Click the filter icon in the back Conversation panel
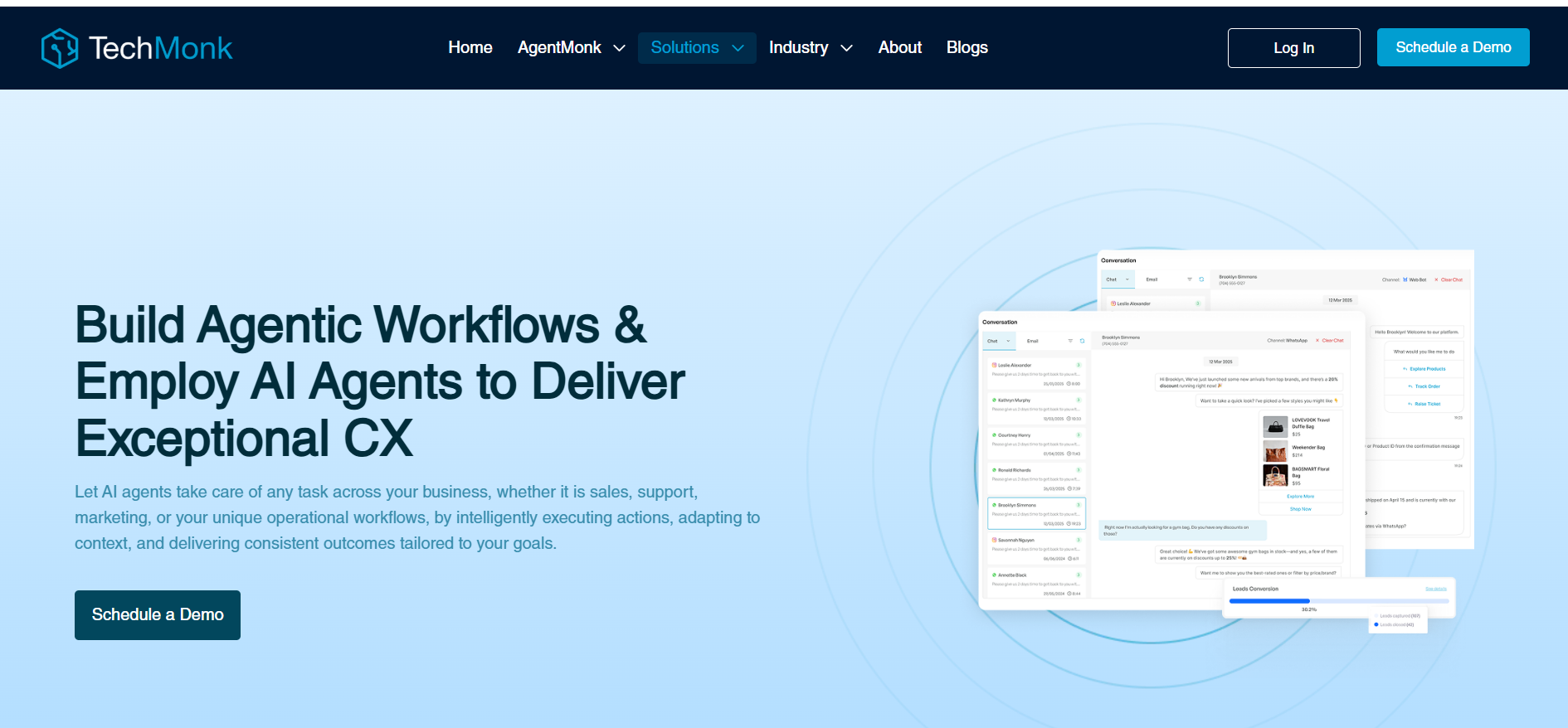Screen dimensions: 1568x728 click(1190, 279)
